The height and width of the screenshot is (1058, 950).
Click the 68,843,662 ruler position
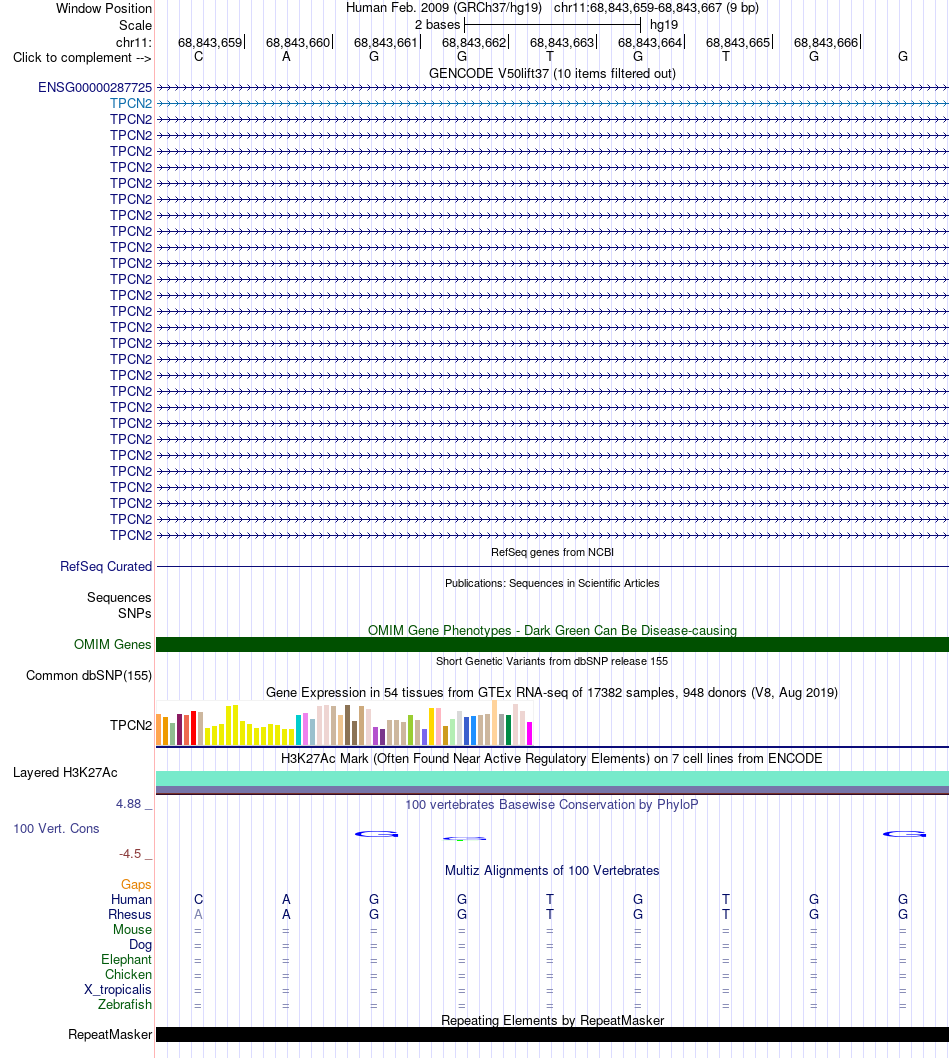point(474,43)
